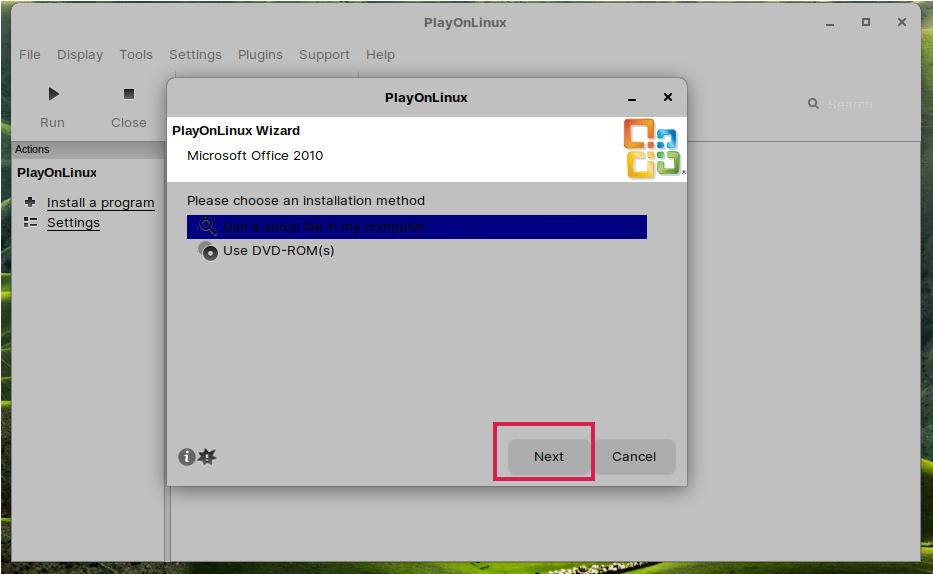Minimize the main PlayOnLinux window
The height and width of the screenshot is (574, 933).
tap(830, 23)
